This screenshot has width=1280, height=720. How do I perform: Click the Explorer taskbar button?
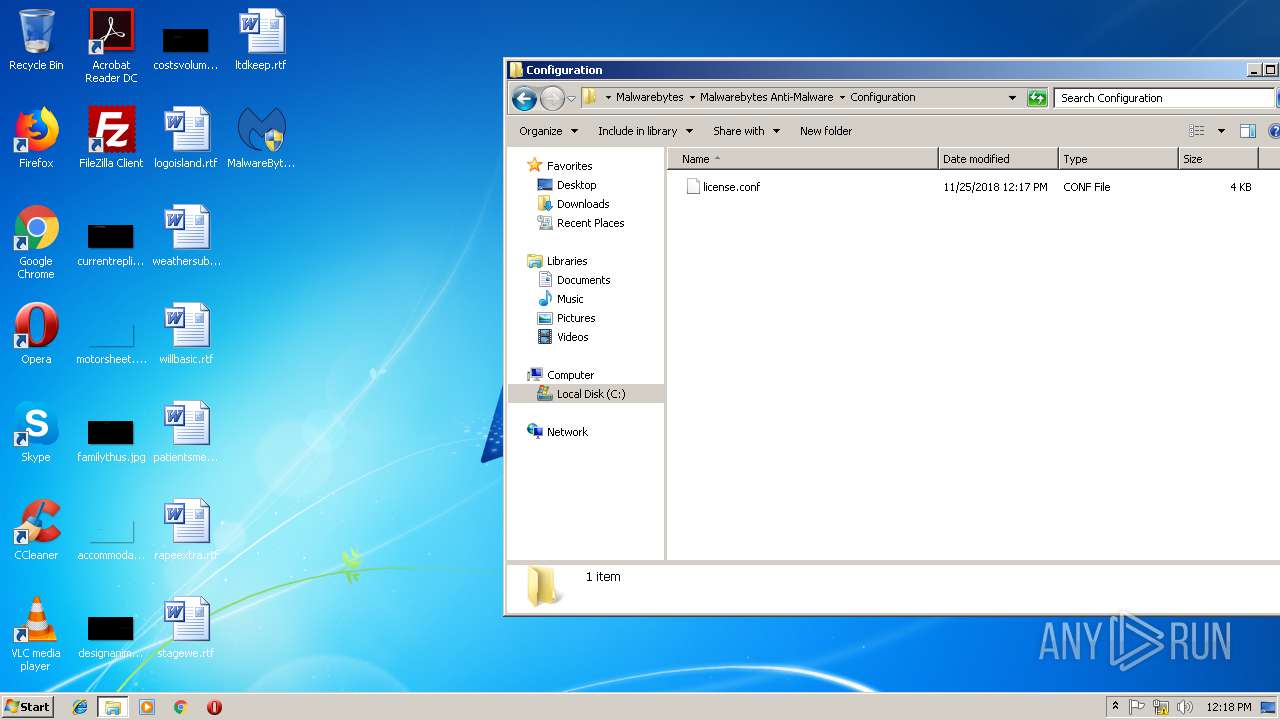tap(113, 707)
